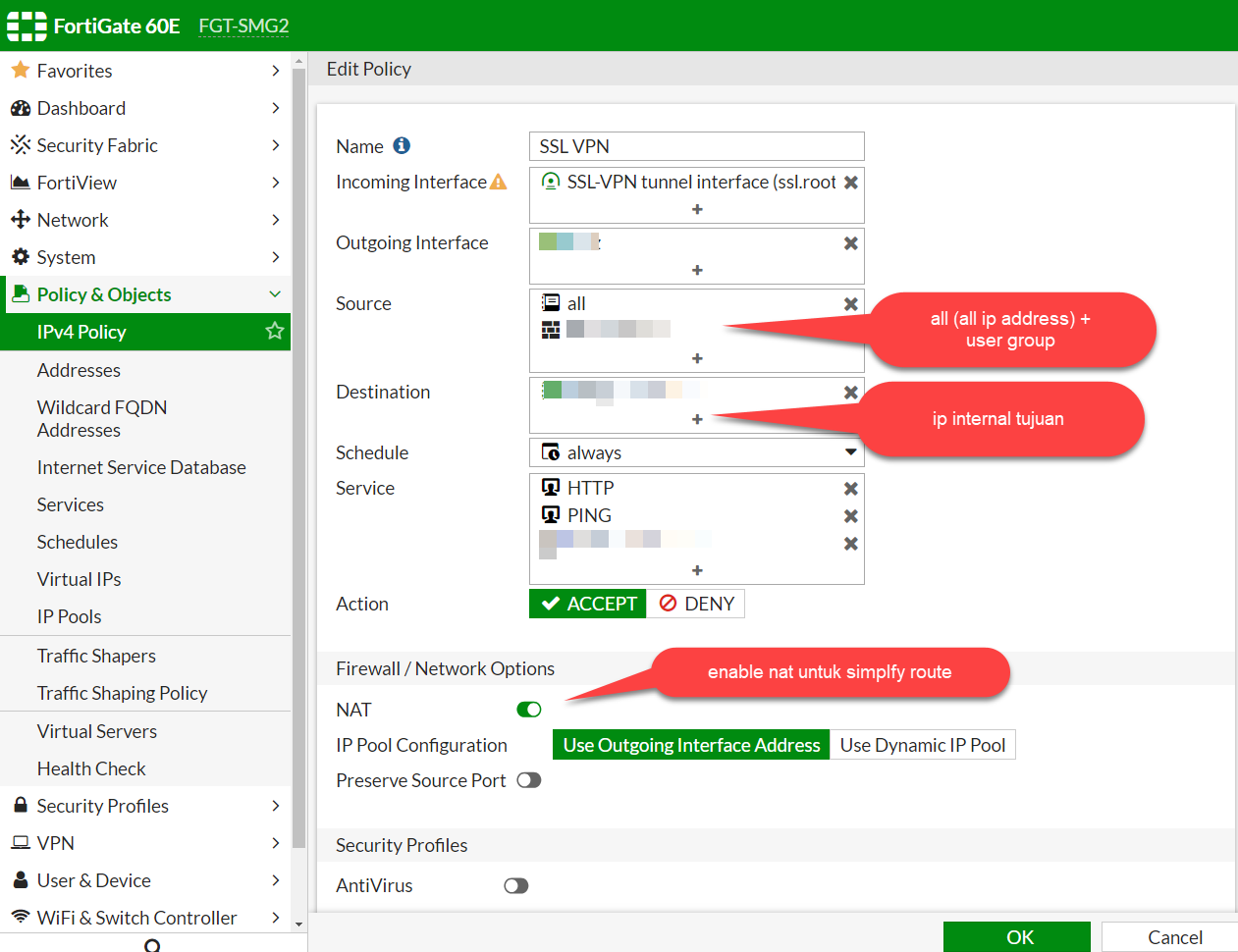This screenshot has width=1238, height=952.
Task: Expand the User & Device chevron
Action: click(x=275, y=880)
